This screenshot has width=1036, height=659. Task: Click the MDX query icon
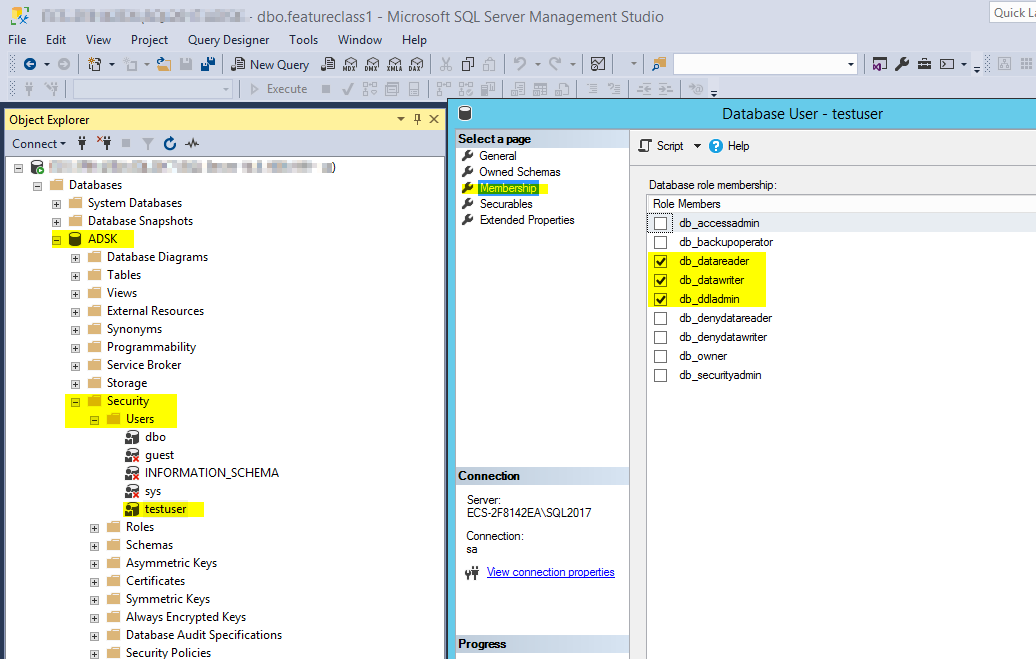click(350, 64)
